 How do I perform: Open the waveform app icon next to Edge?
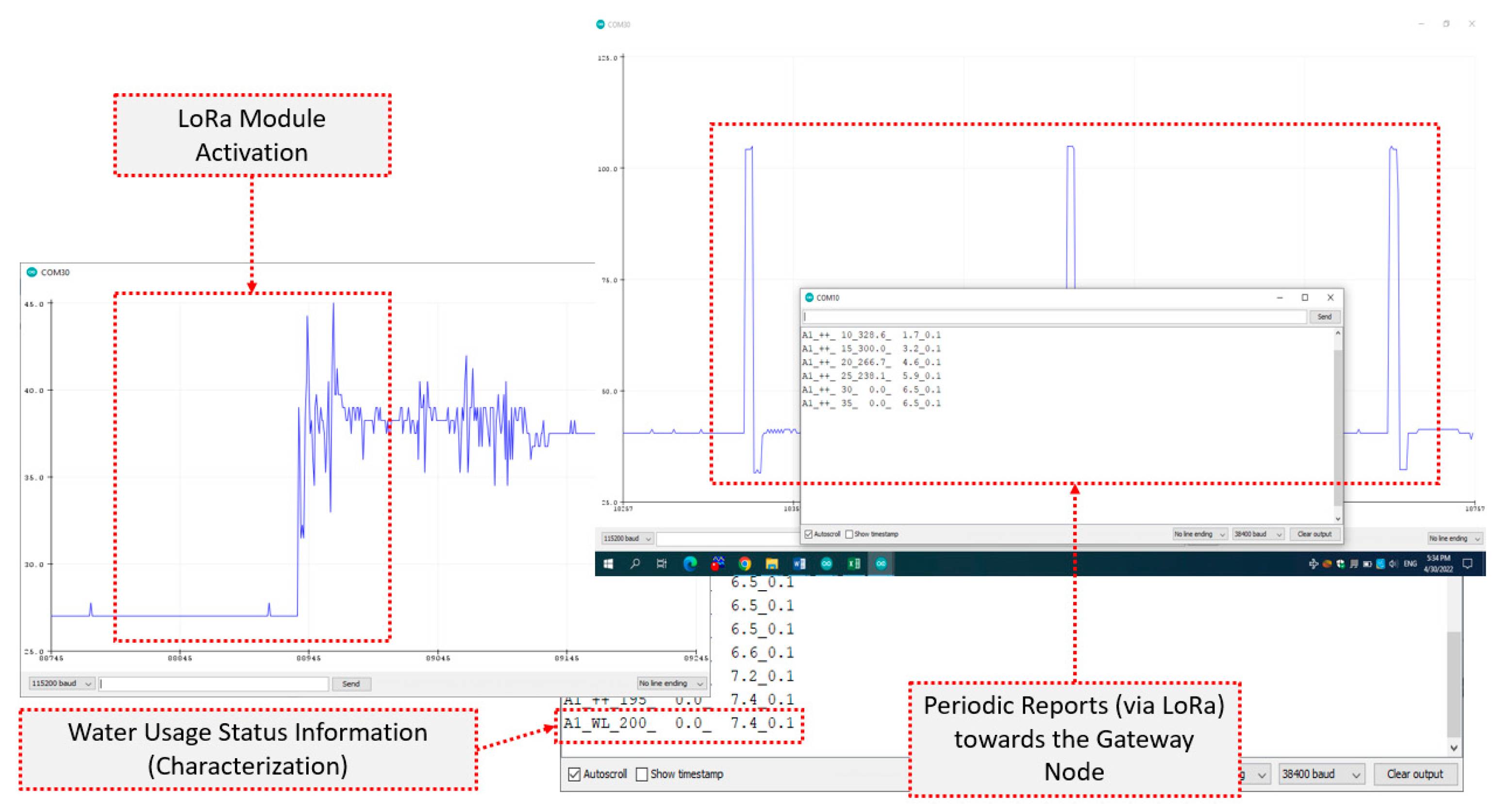[x=717, y=564]
